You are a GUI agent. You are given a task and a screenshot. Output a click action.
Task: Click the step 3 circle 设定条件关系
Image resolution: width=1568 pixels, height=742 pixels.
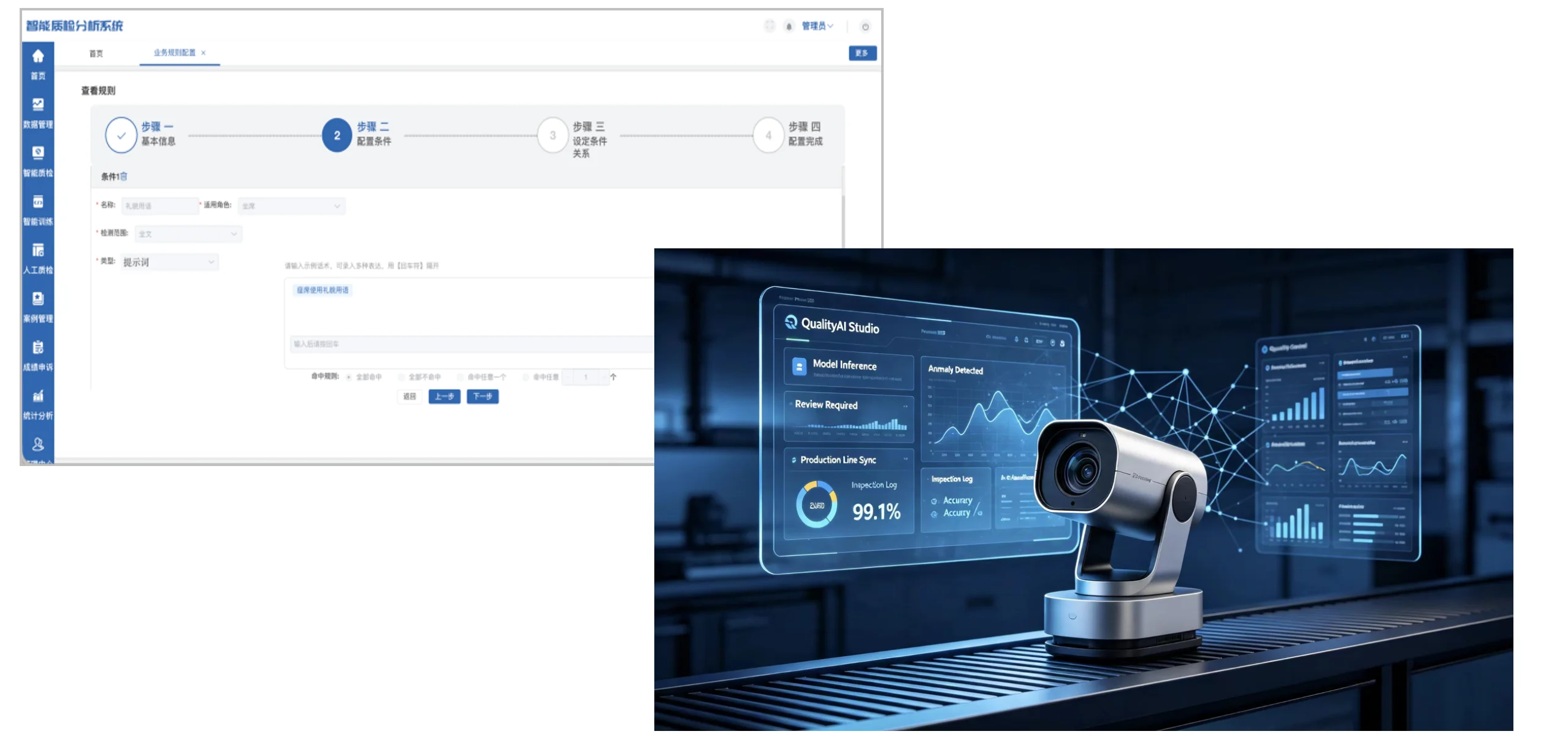coord(553,135)
